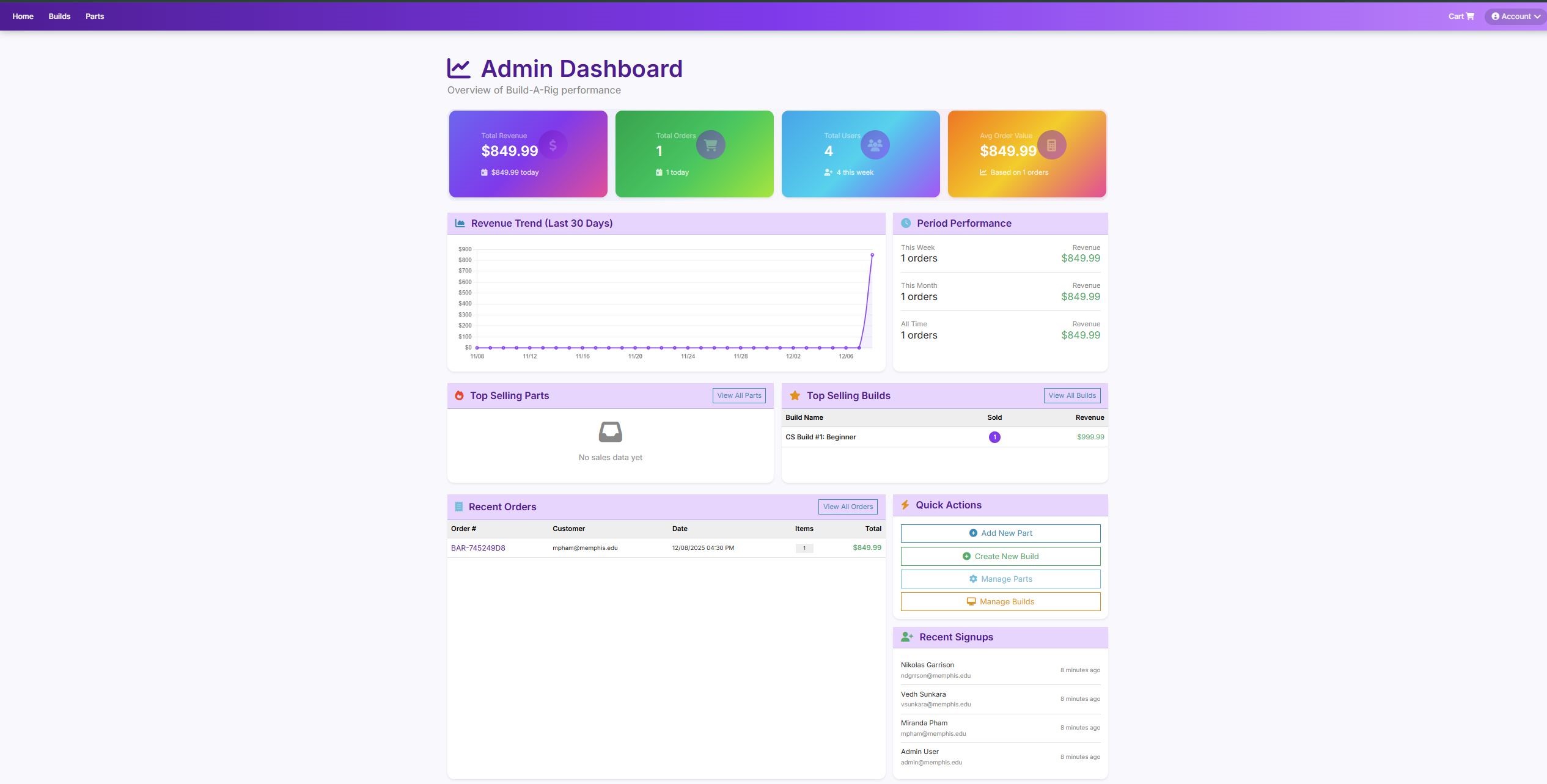Click the peak data point on the revenue chart

(872, 255)
